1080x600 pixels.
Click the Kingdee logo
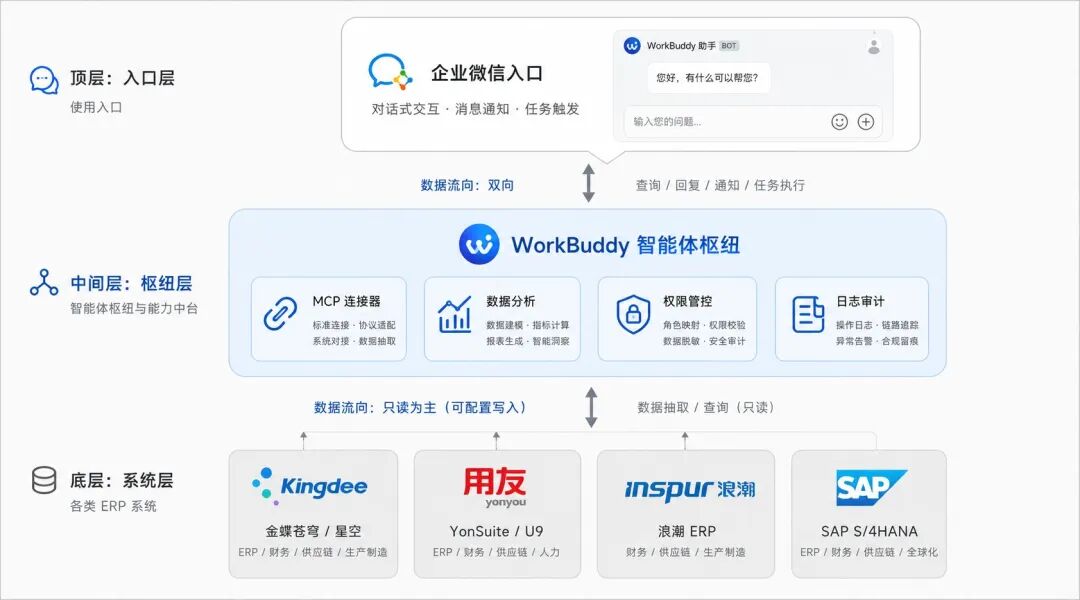click(x=309, y=486)
